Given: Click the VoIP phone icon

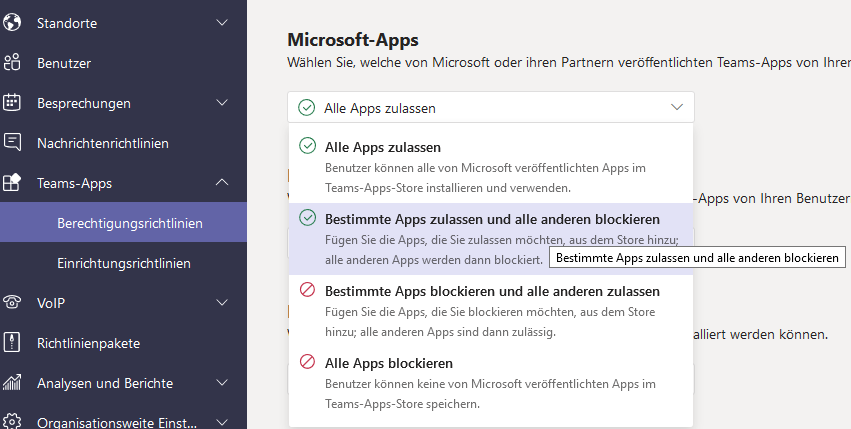Looking at the screenshot, I should [12, 302].
